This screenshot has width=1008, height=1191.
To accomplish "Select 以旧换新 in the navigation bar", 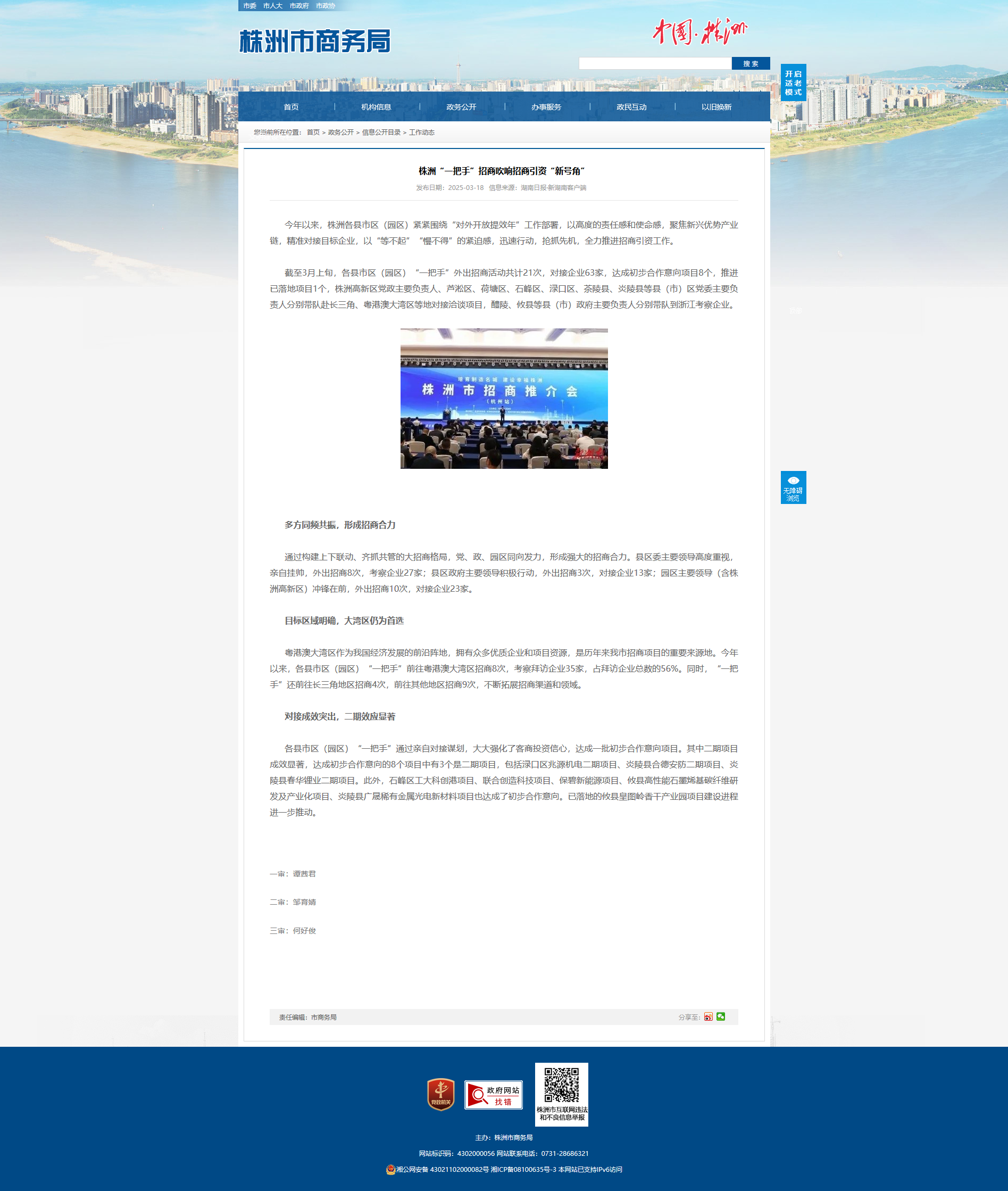I will [716, 107].
